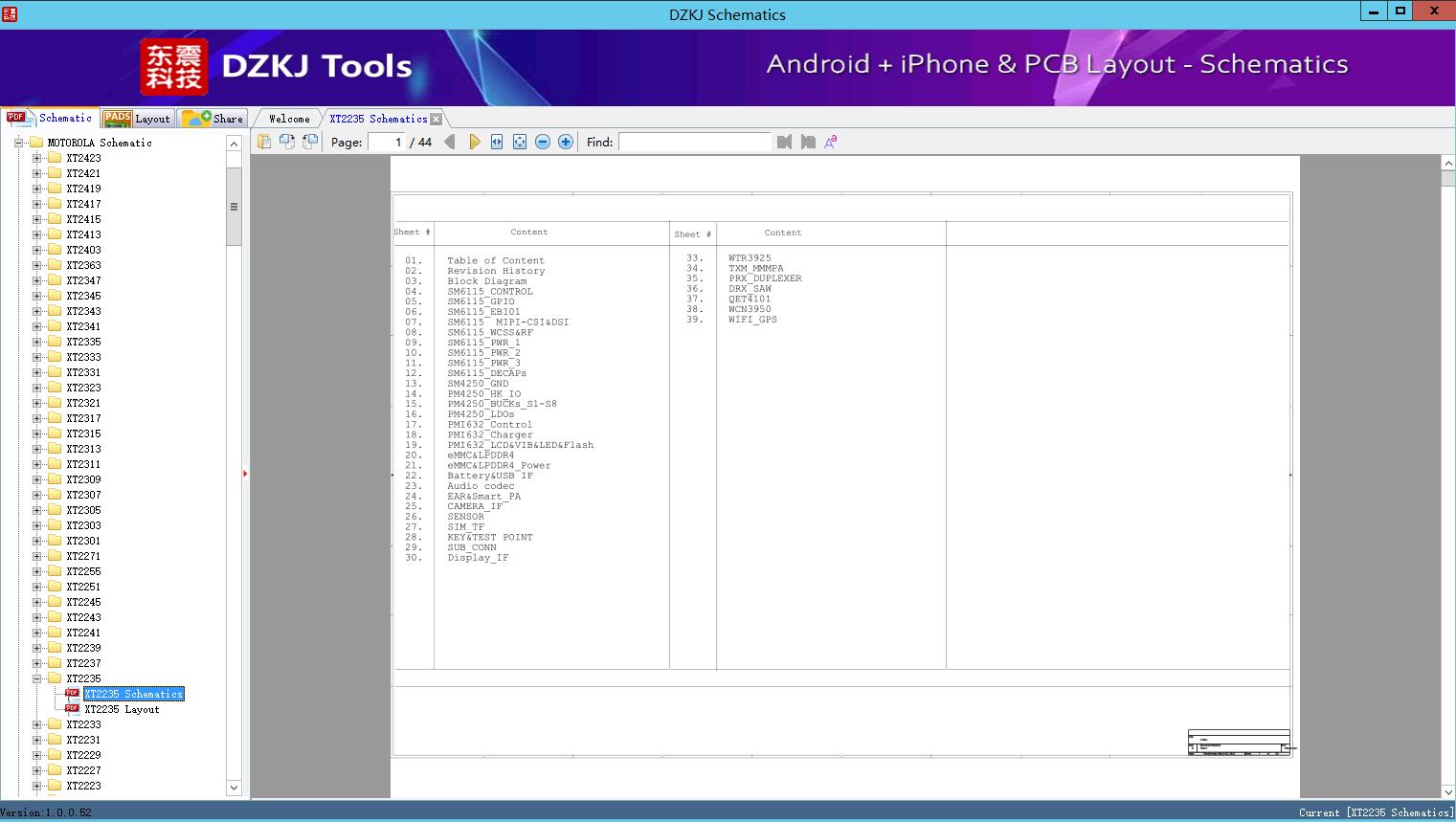Click the page number input box
This screenshot has width=1456, height=822.
(x=387, y=142)
